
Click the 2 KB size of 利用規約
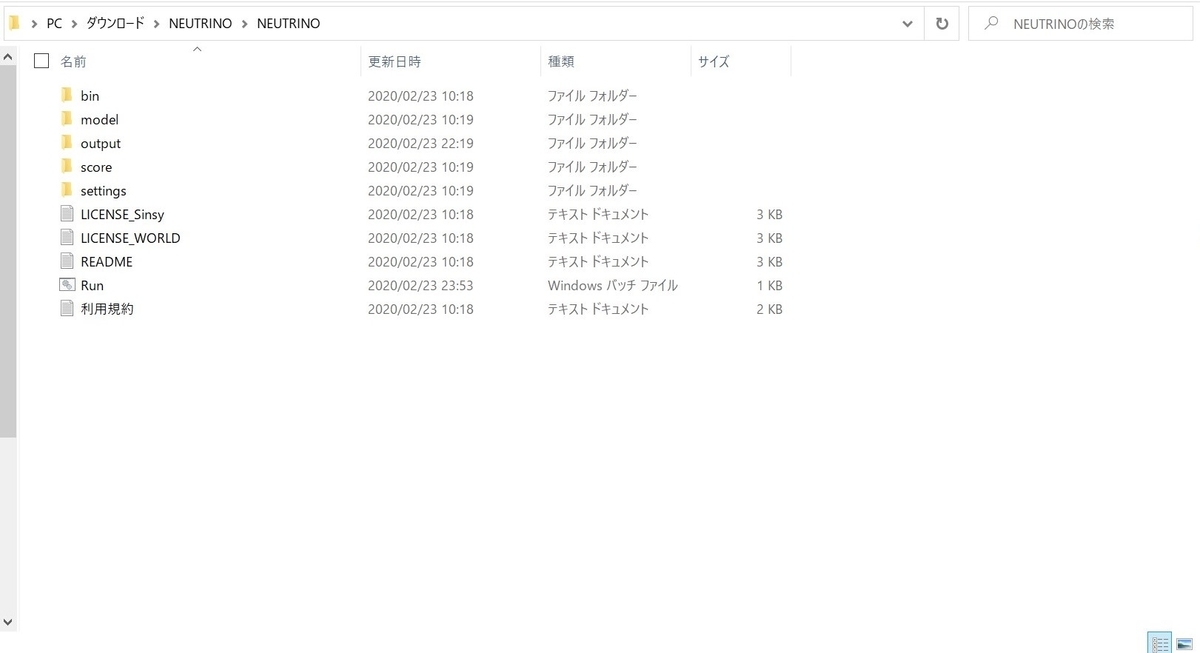coord(769,309)
